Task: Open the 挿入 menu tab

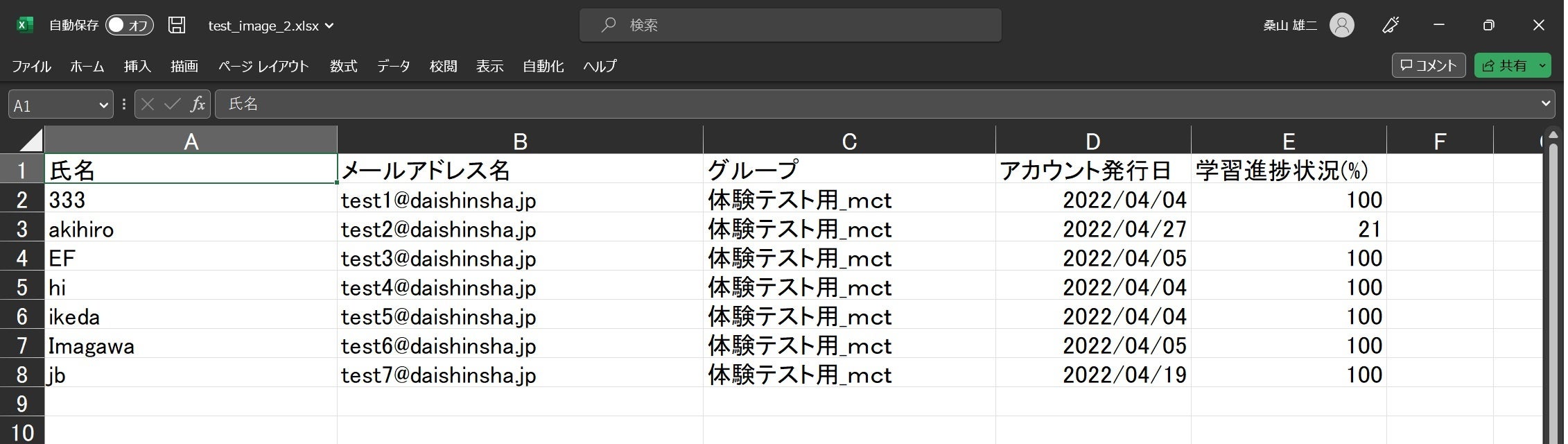Action: coord(137,67)
